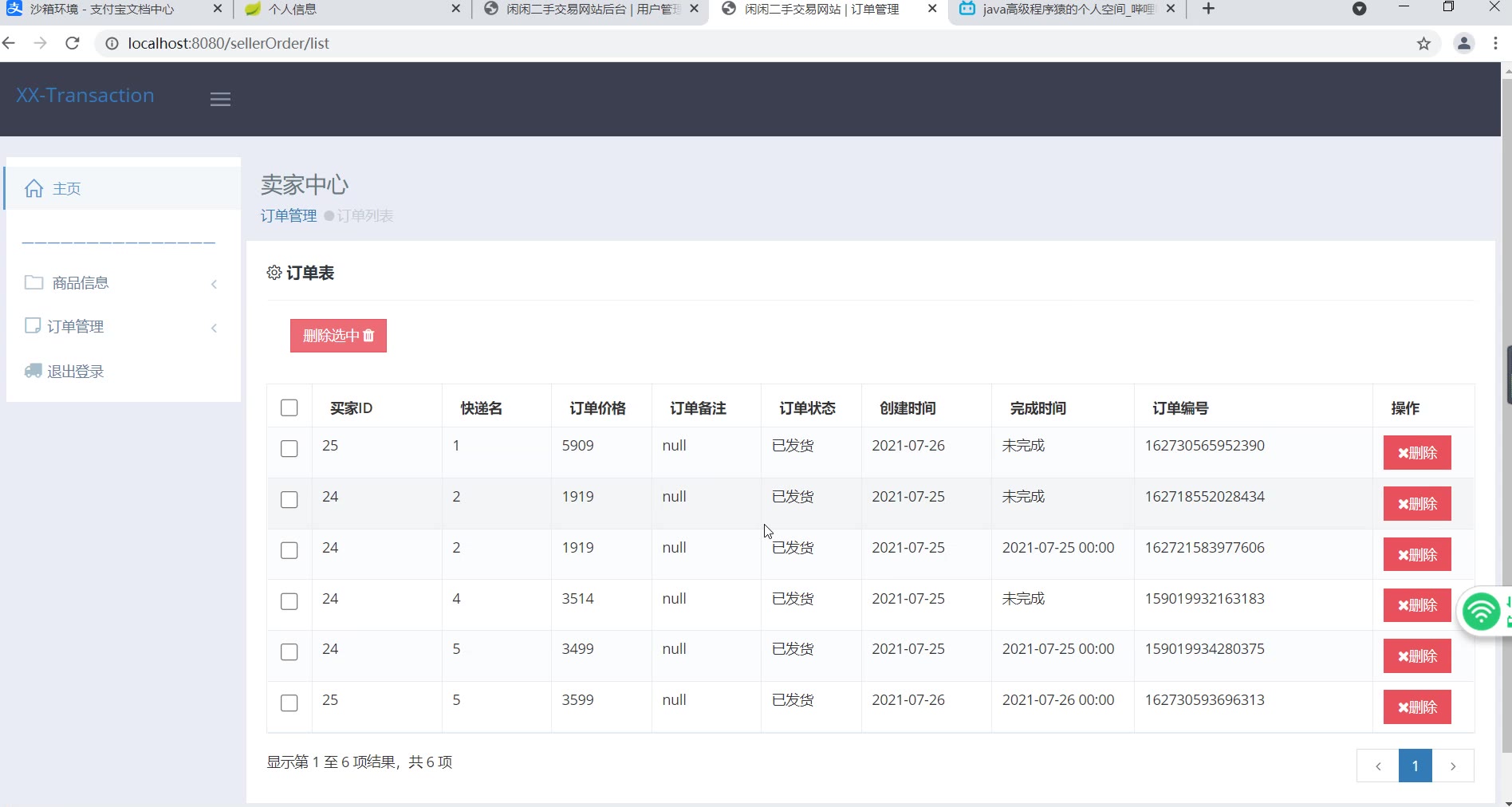Click the green WiFi floating widget
The width and height of the screenshot is (1512, 807).
[x=1483, y=612]
